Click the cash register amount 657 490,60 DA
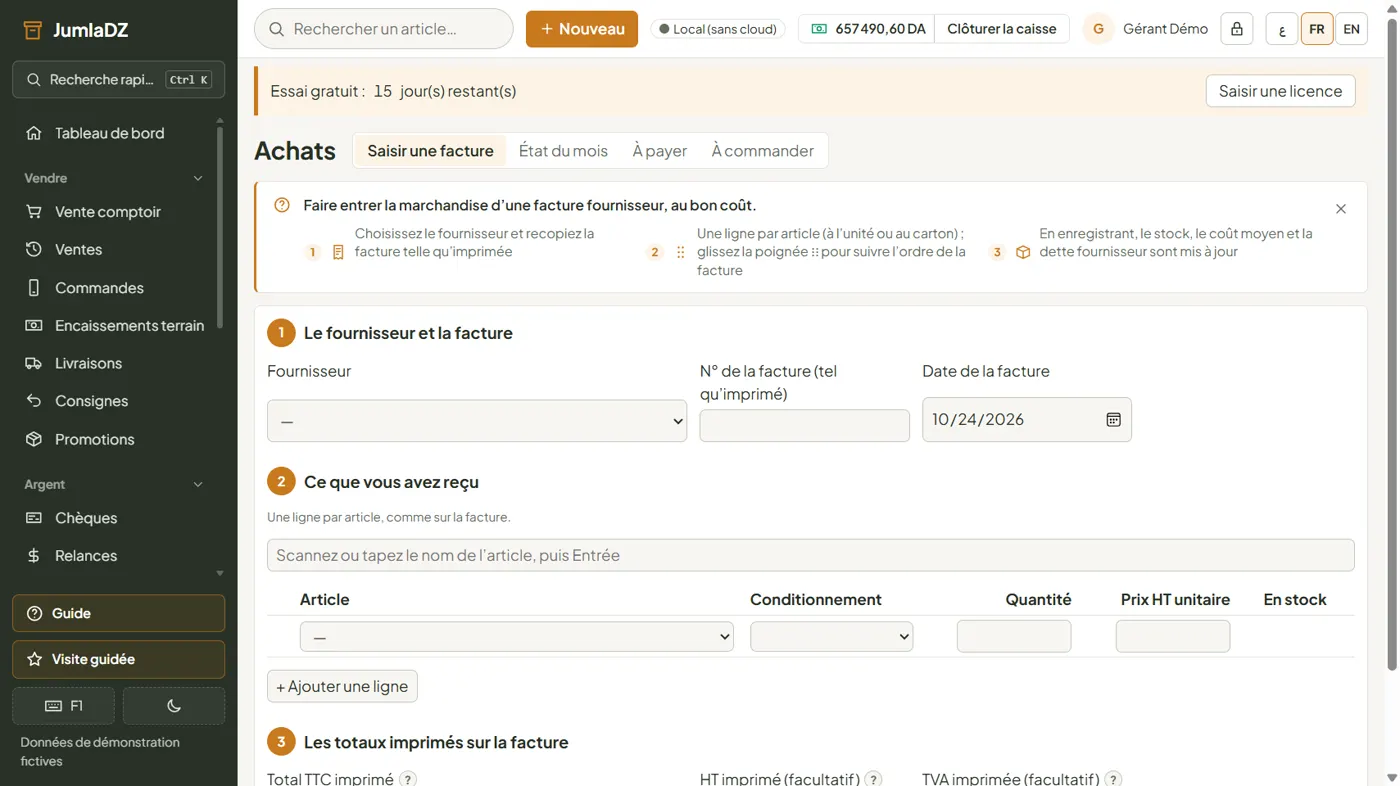The height and width of the screenshot is (786, 1400). click(867, 29)
